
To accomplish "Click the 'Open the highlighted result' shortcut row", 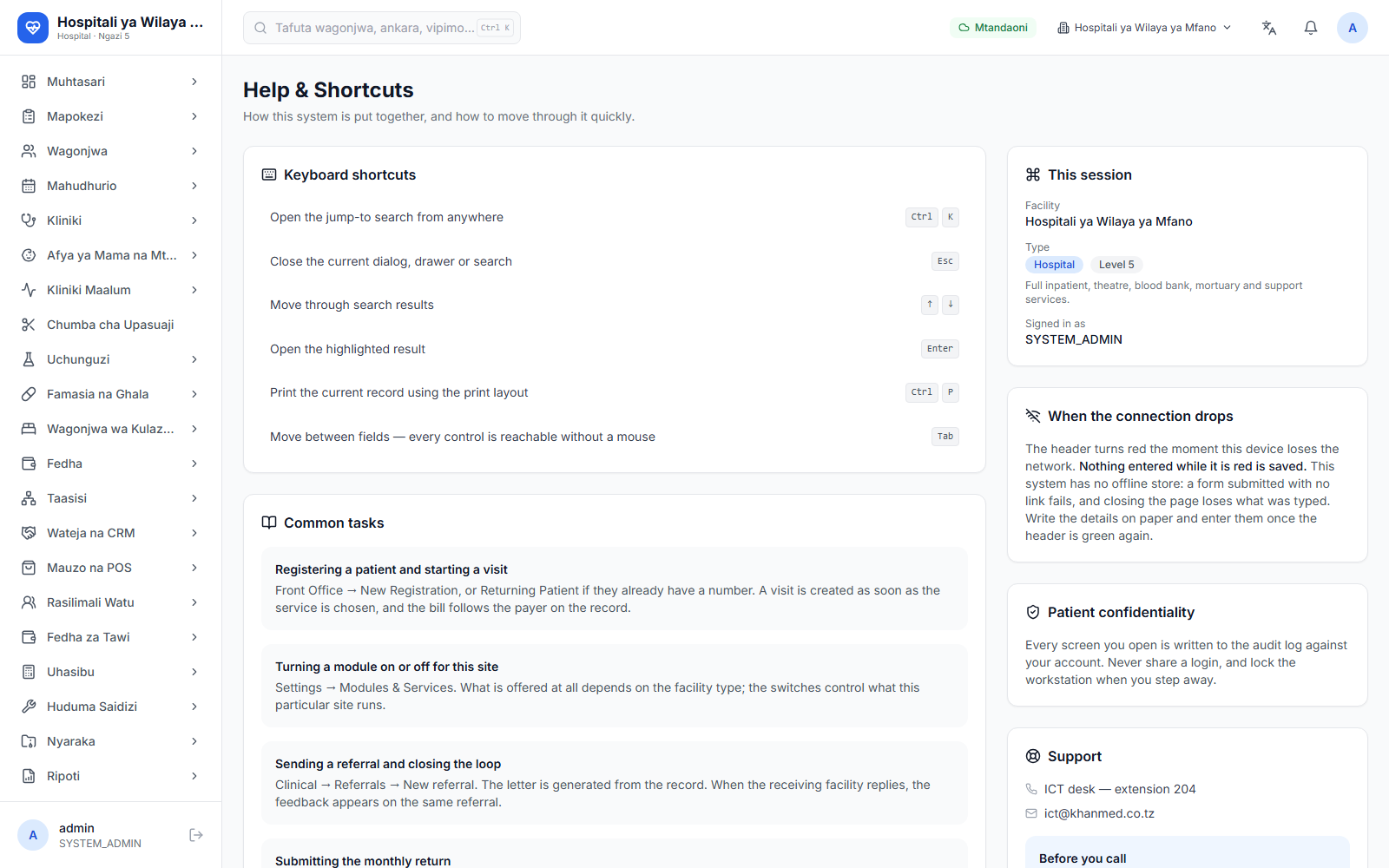I will 615,349.
